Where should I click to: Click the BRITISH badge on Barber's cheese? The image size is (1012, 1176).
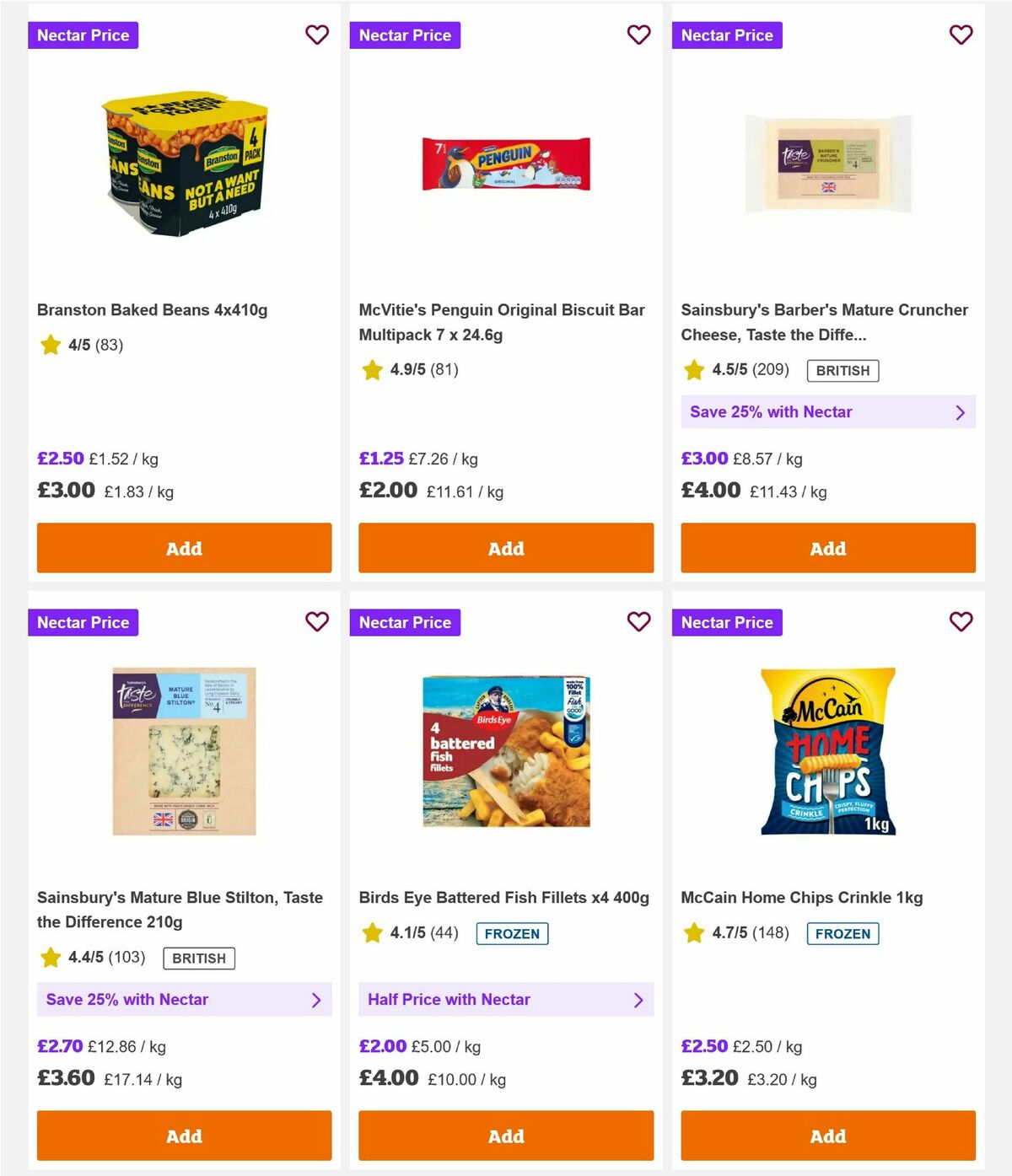tap(842, 370)
